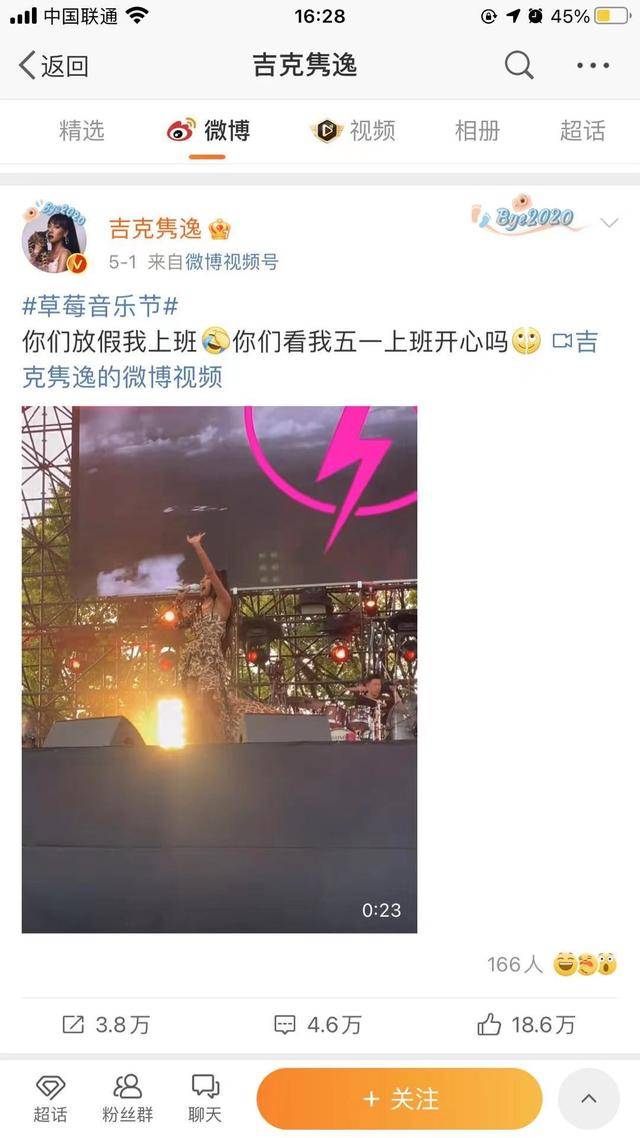This screenshot has height=1138, width=640.
Task: Open the three-dots more options menu
Action: pyautogui.click(x=593, y=66)
